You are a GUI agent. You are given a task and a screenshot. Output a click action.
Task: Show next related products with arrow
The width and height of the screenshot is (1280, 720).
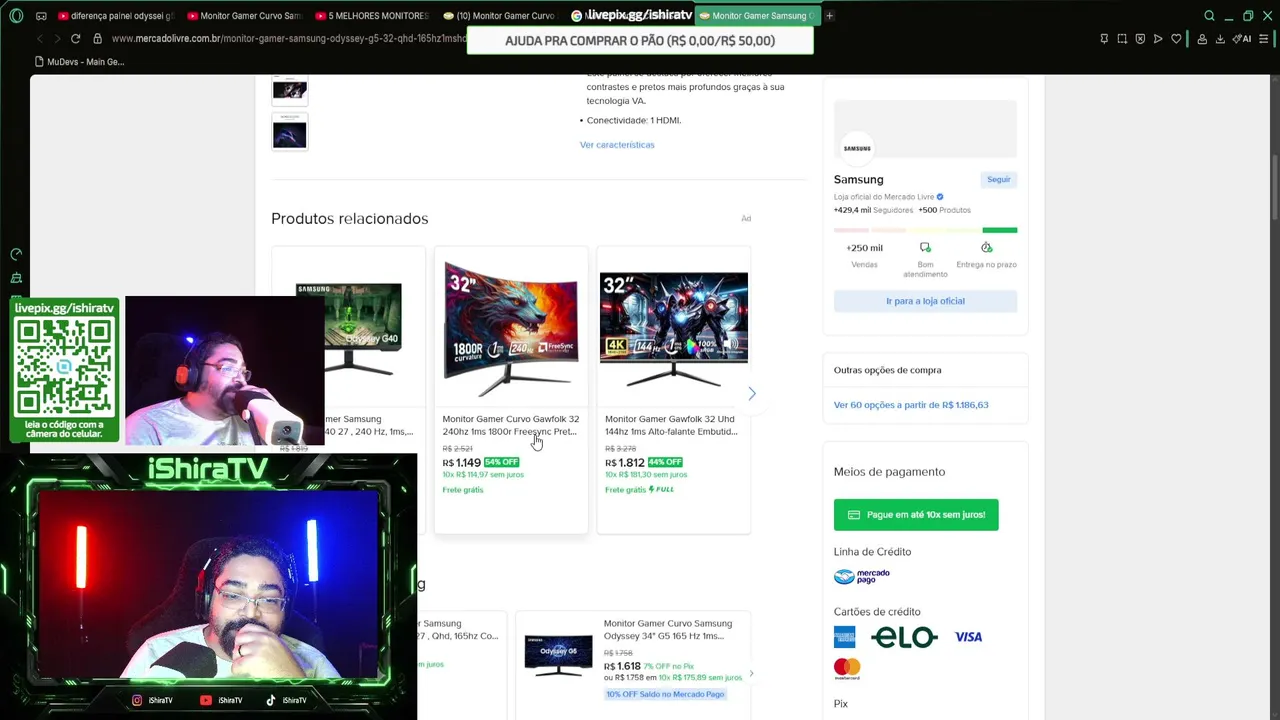(752, 394)
